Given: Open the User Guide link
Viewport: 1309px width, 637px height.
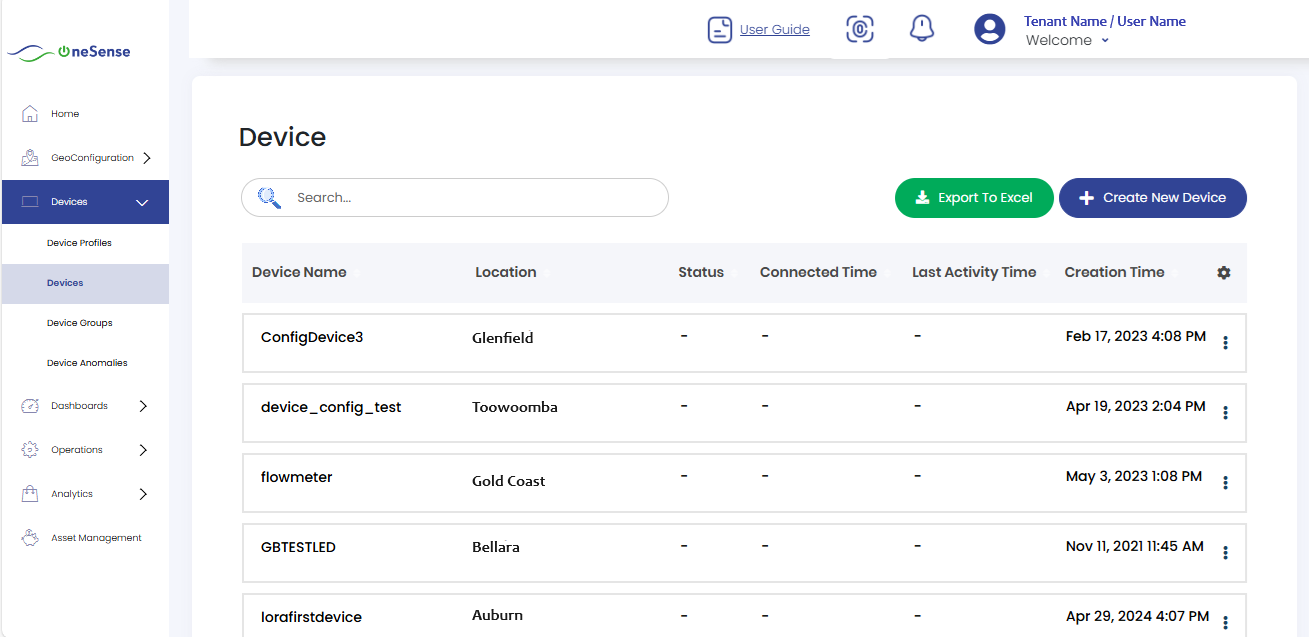Looking at the screenshot, I should [774, 30].
